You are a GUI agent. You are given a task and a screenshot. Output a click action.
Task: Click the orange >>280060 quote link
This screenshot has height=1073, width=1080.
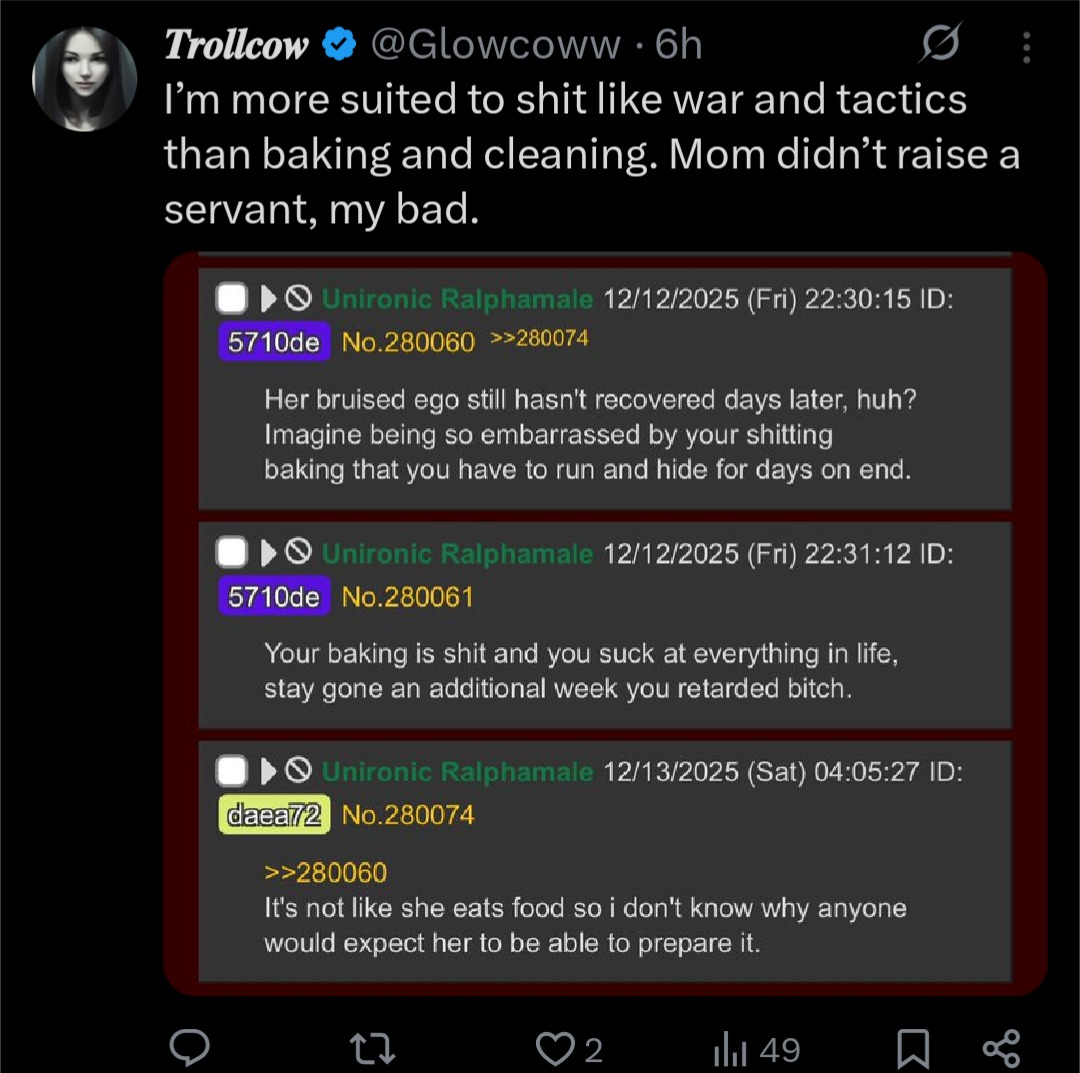pyautogui.click(x=325, y=872)
